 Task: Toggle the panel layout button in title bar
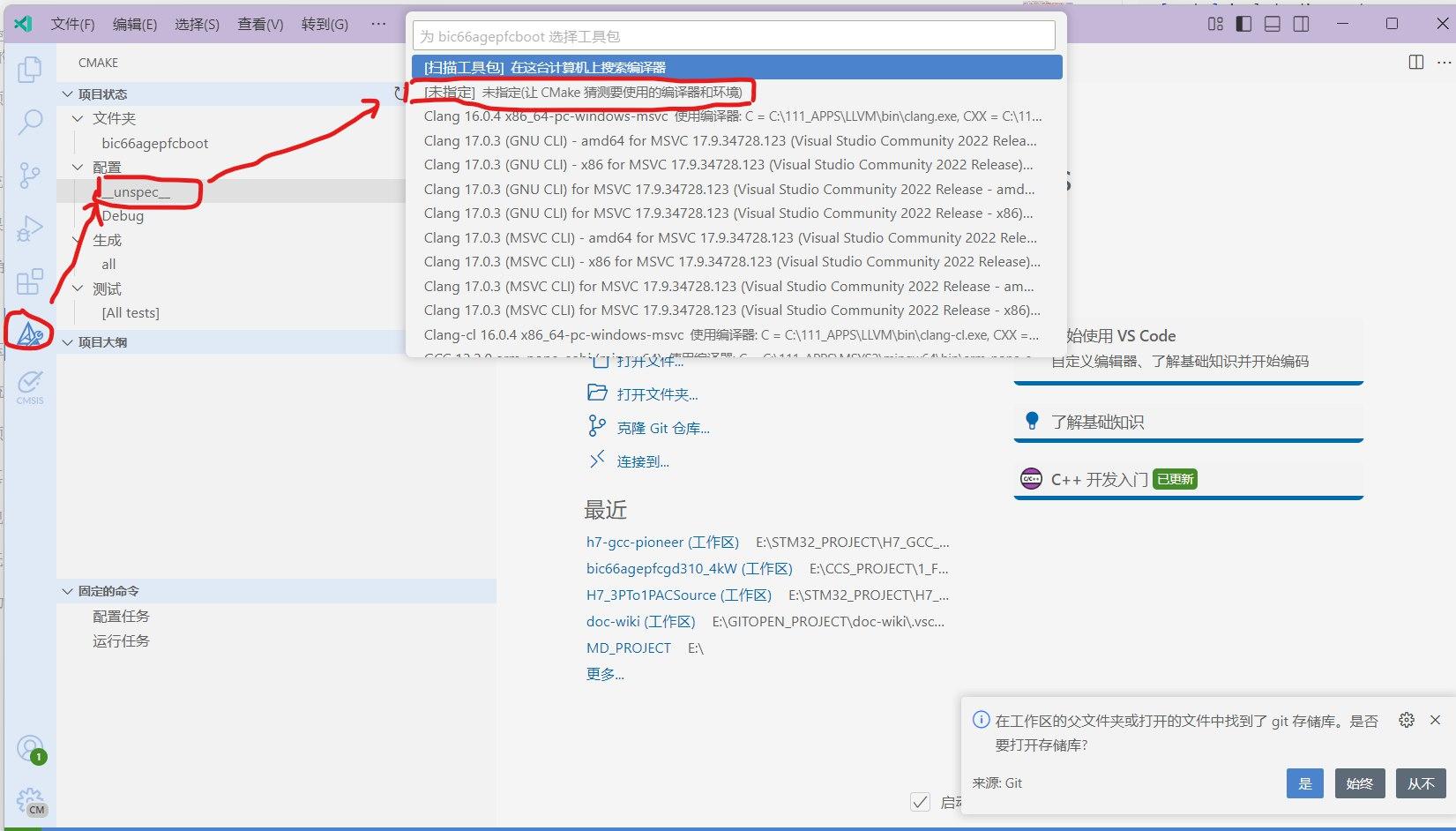coord(1273,24)
